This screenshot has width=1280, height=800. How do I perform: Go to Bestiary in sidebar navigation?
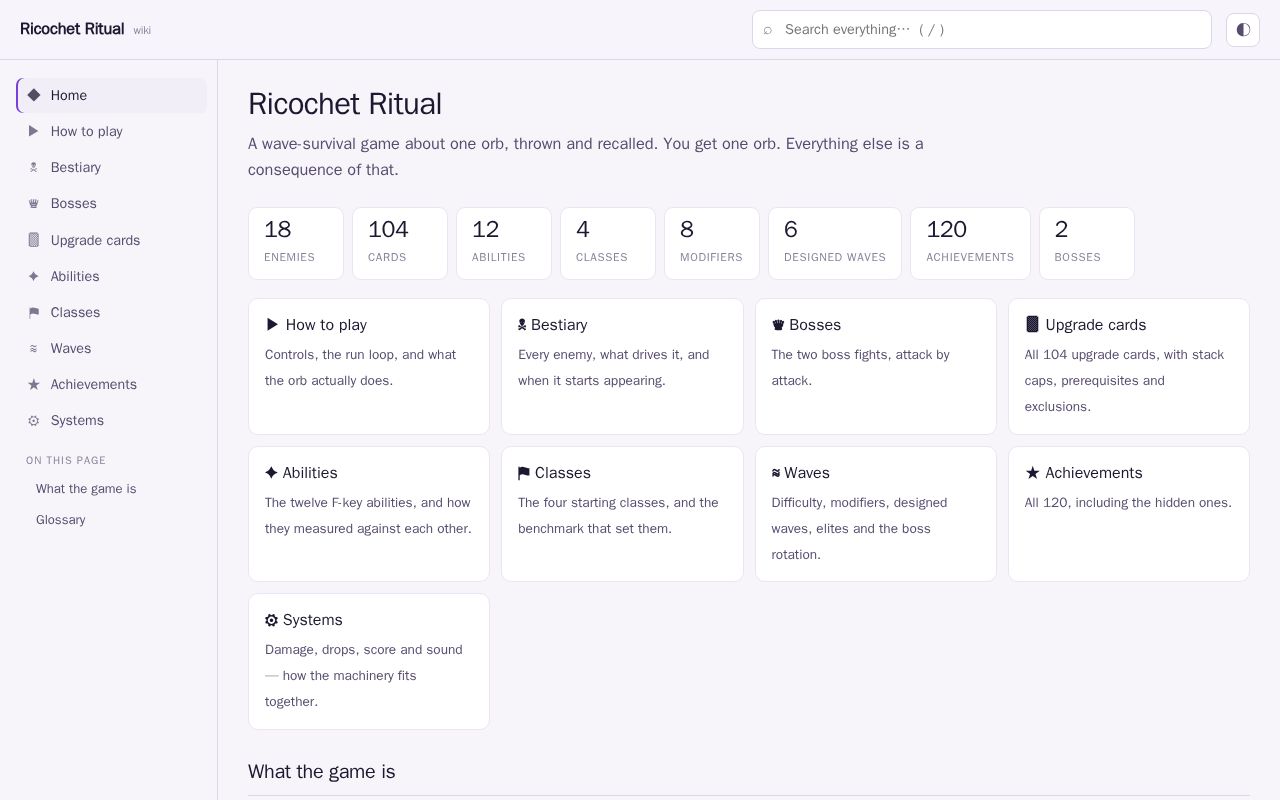click(112, 167)
